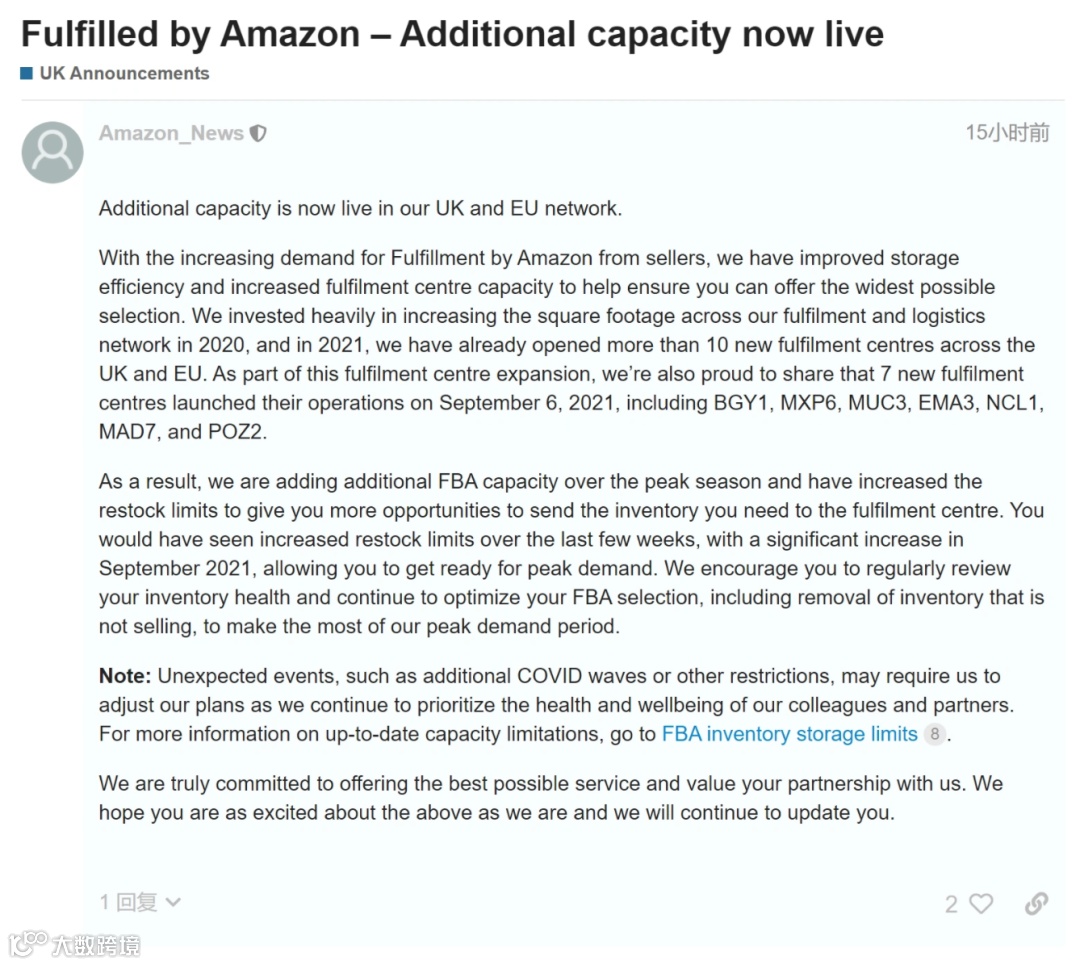This screenshot has width=1080, height=965.
Task: Expand the 1 回复 replies chevron
Action: (x=173, y=902)
